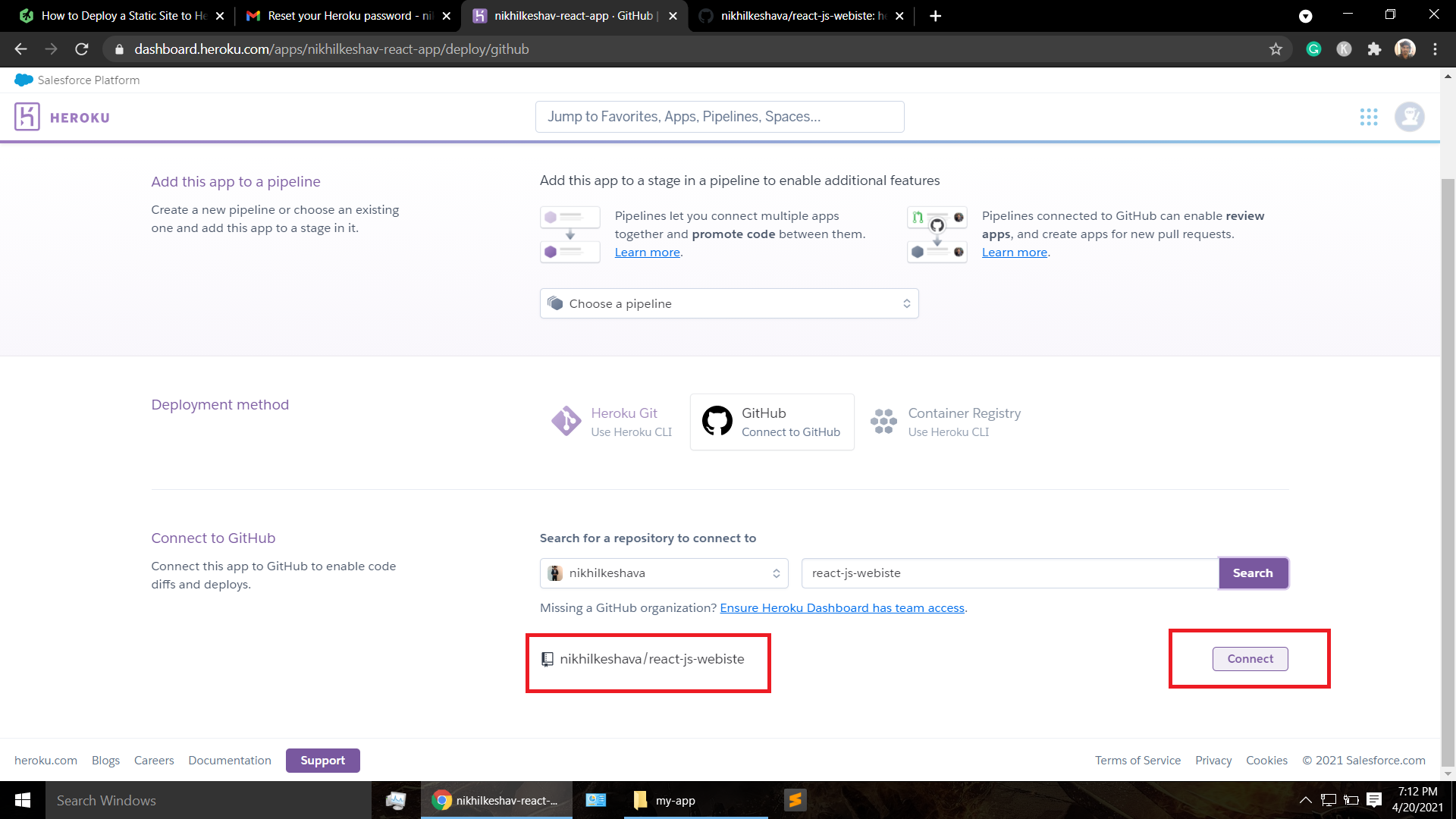
Task: Open Ensure Heroku Dashboard has team access link
Action: coord(842,608)
